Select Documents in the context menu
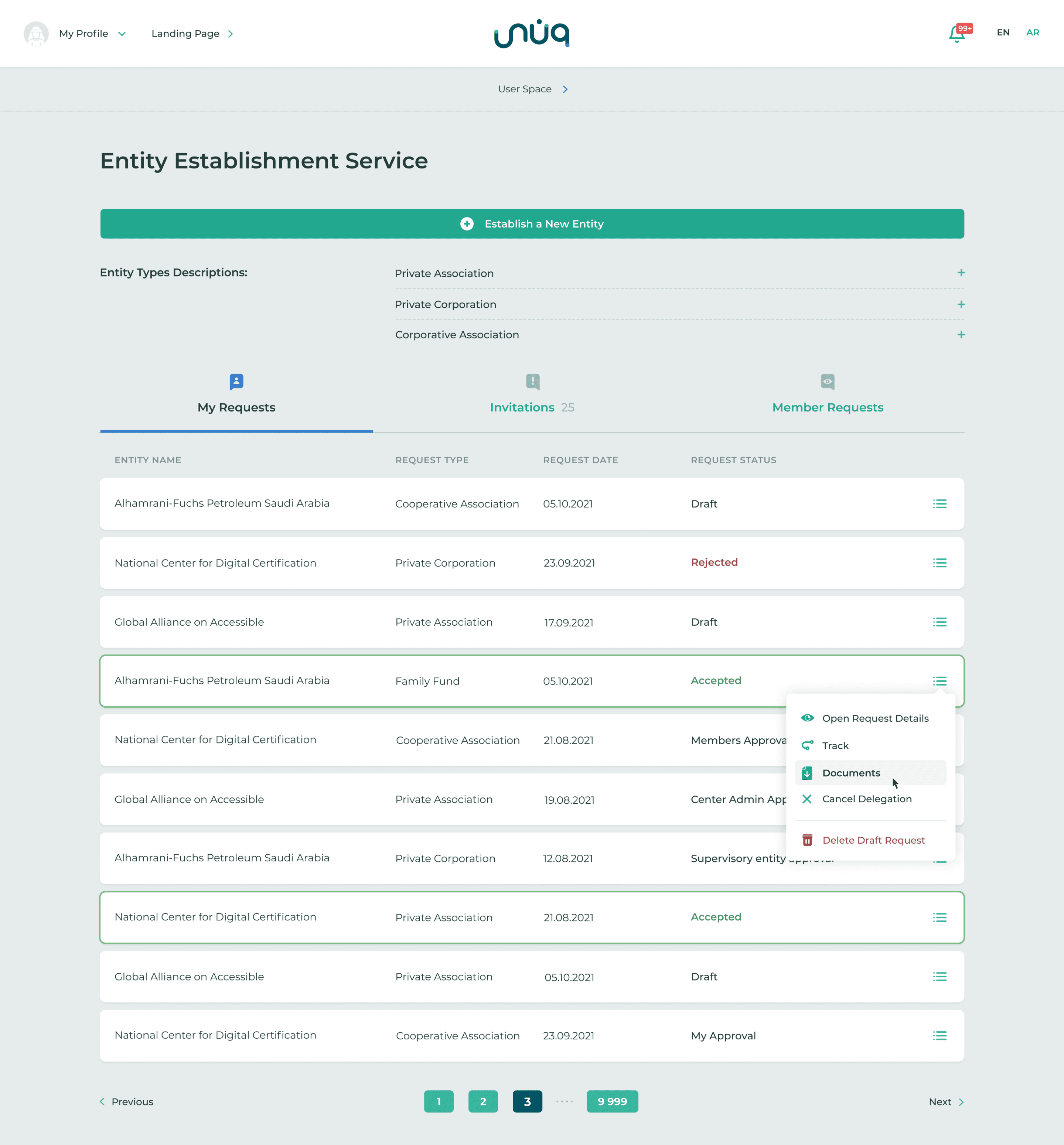 tap(870, 773)
